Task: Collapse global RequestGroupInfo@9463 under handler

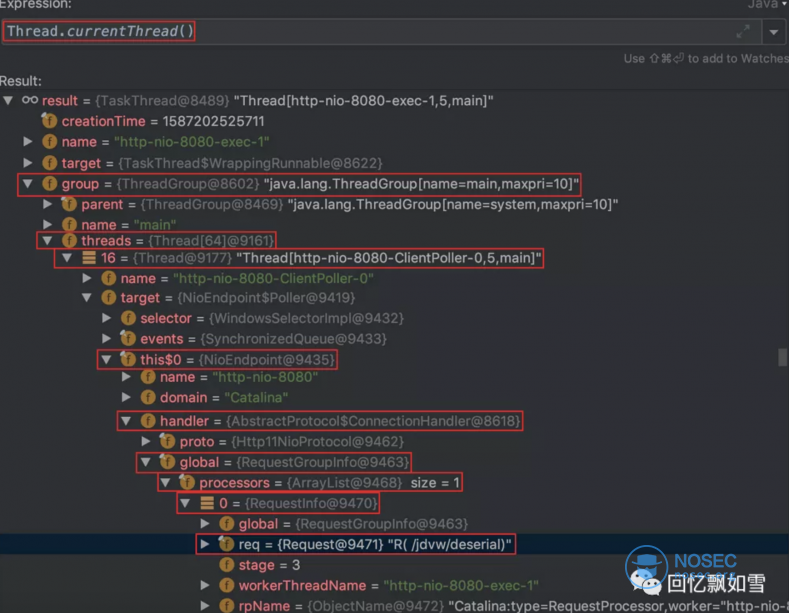Action: coord(145,462)
